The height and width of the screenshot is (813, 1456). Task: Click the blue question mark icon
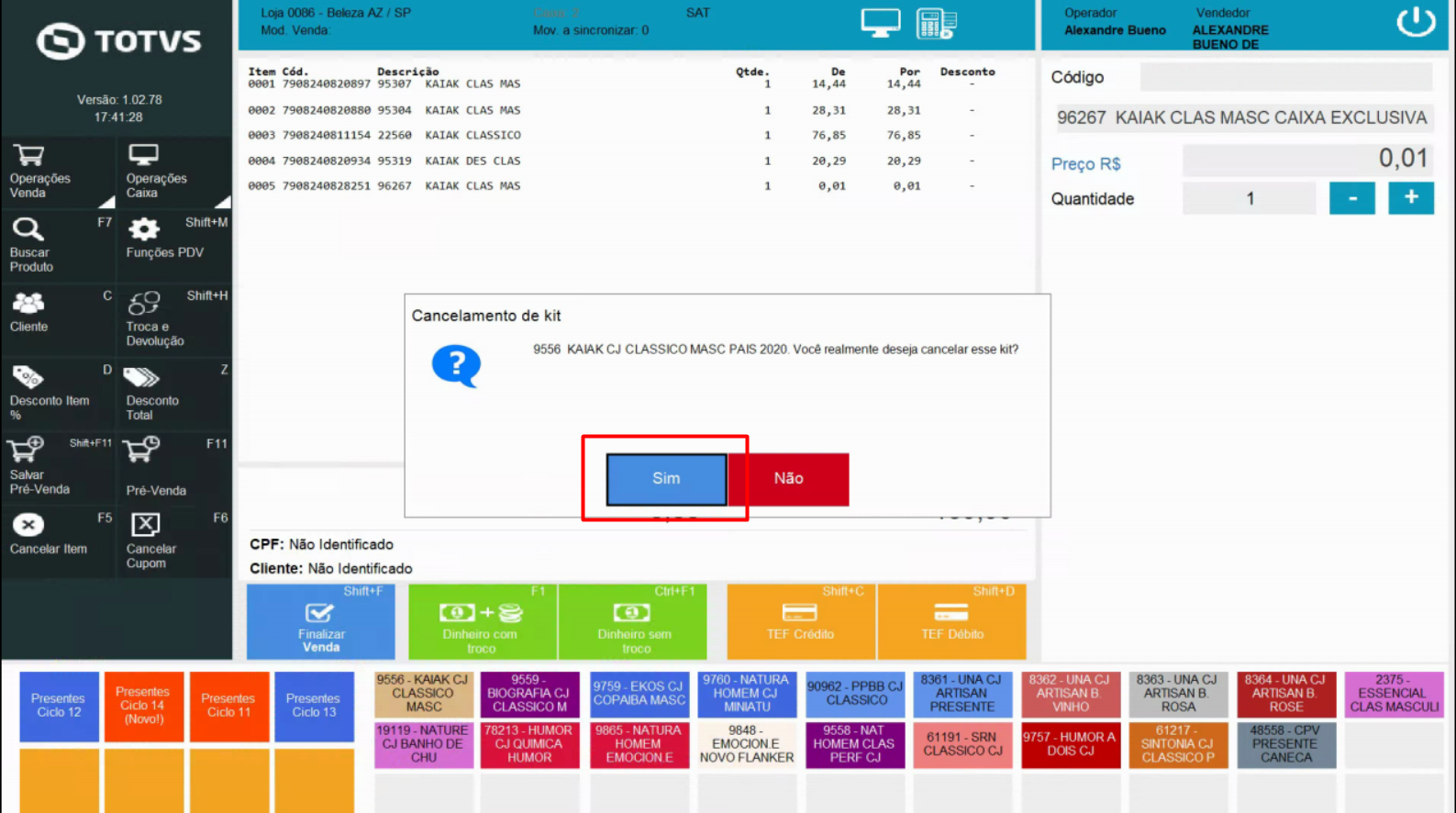coord(456,366)
